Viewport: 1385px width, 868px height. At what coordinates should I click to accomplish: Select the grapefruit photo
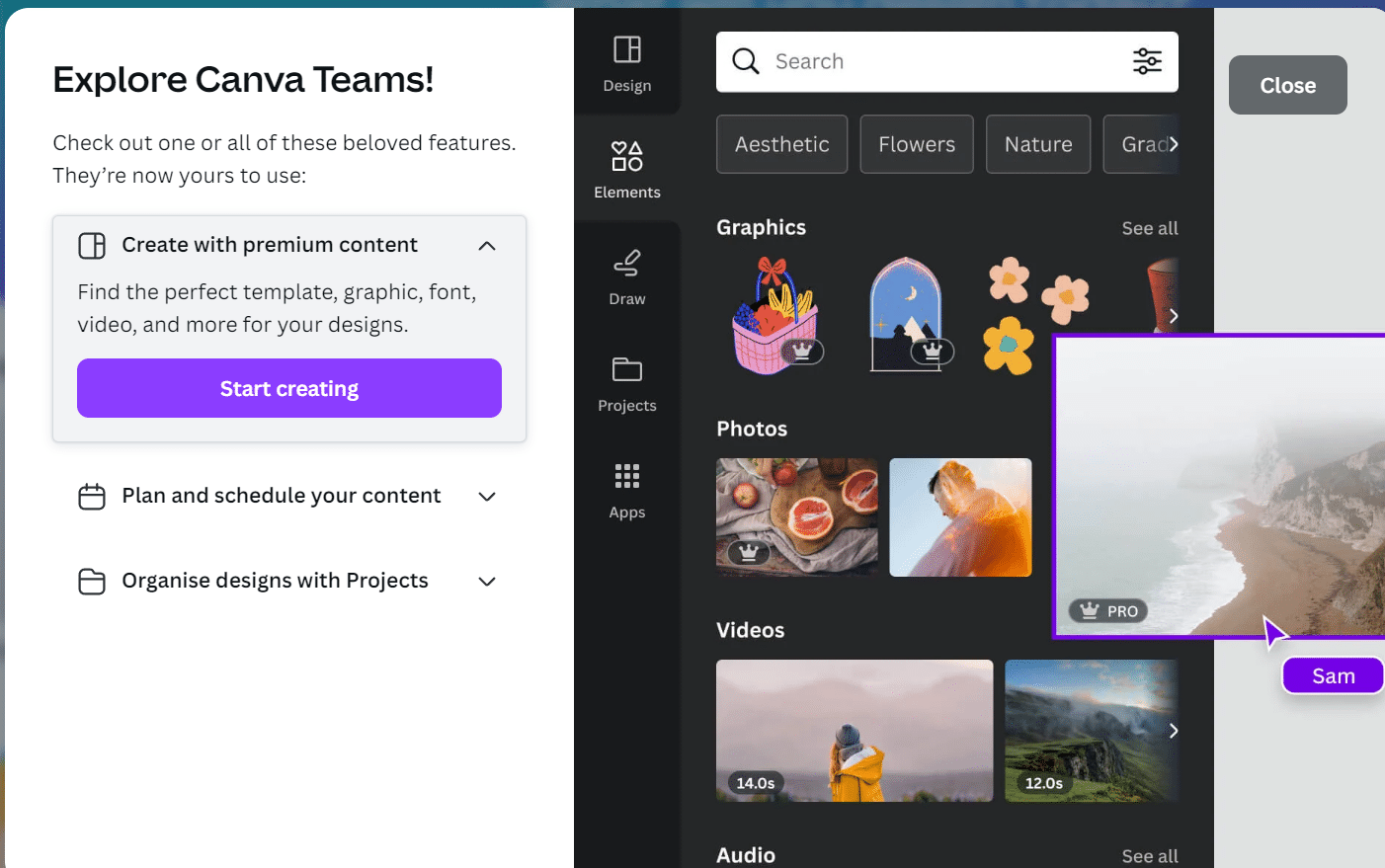click(x=797, y=517)
